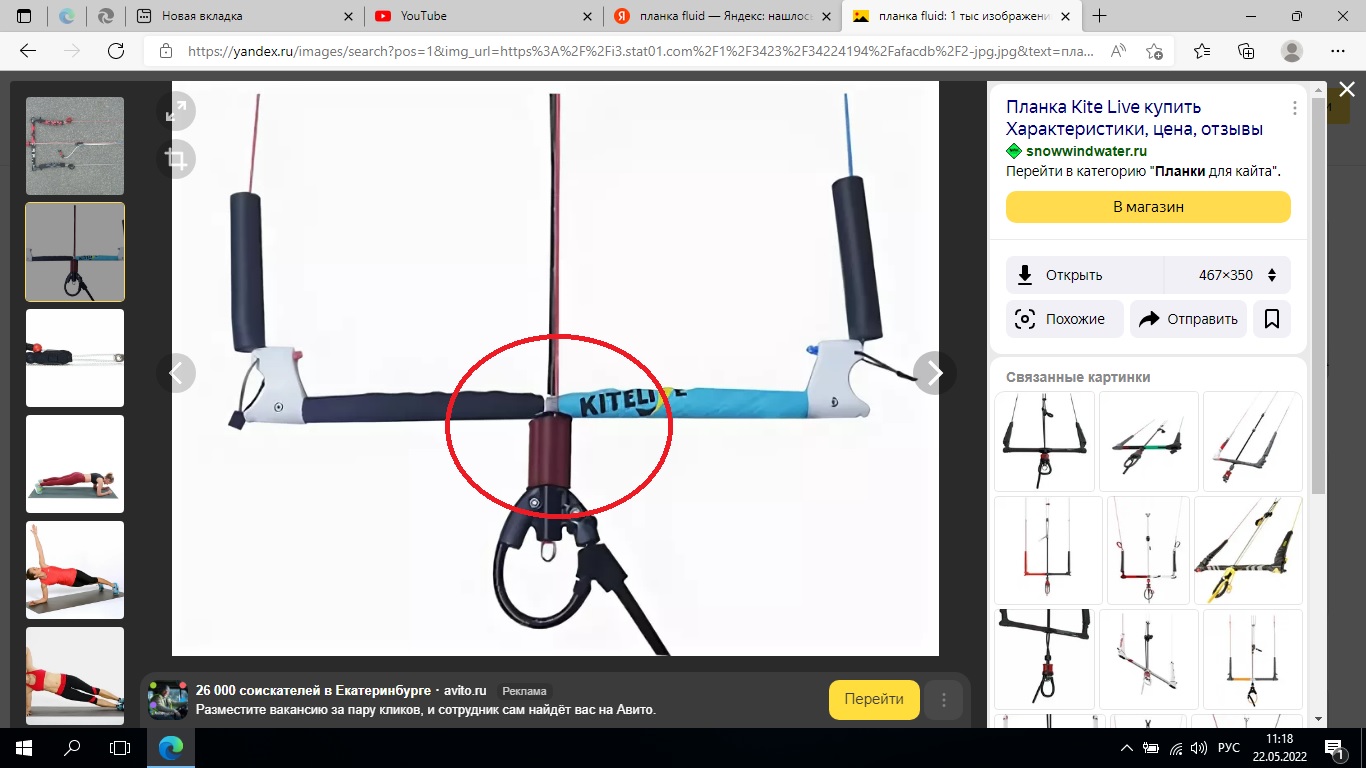1366x768 pixels.
Task: Open the Favorites list icon
Action: (x=1202, y=51)
